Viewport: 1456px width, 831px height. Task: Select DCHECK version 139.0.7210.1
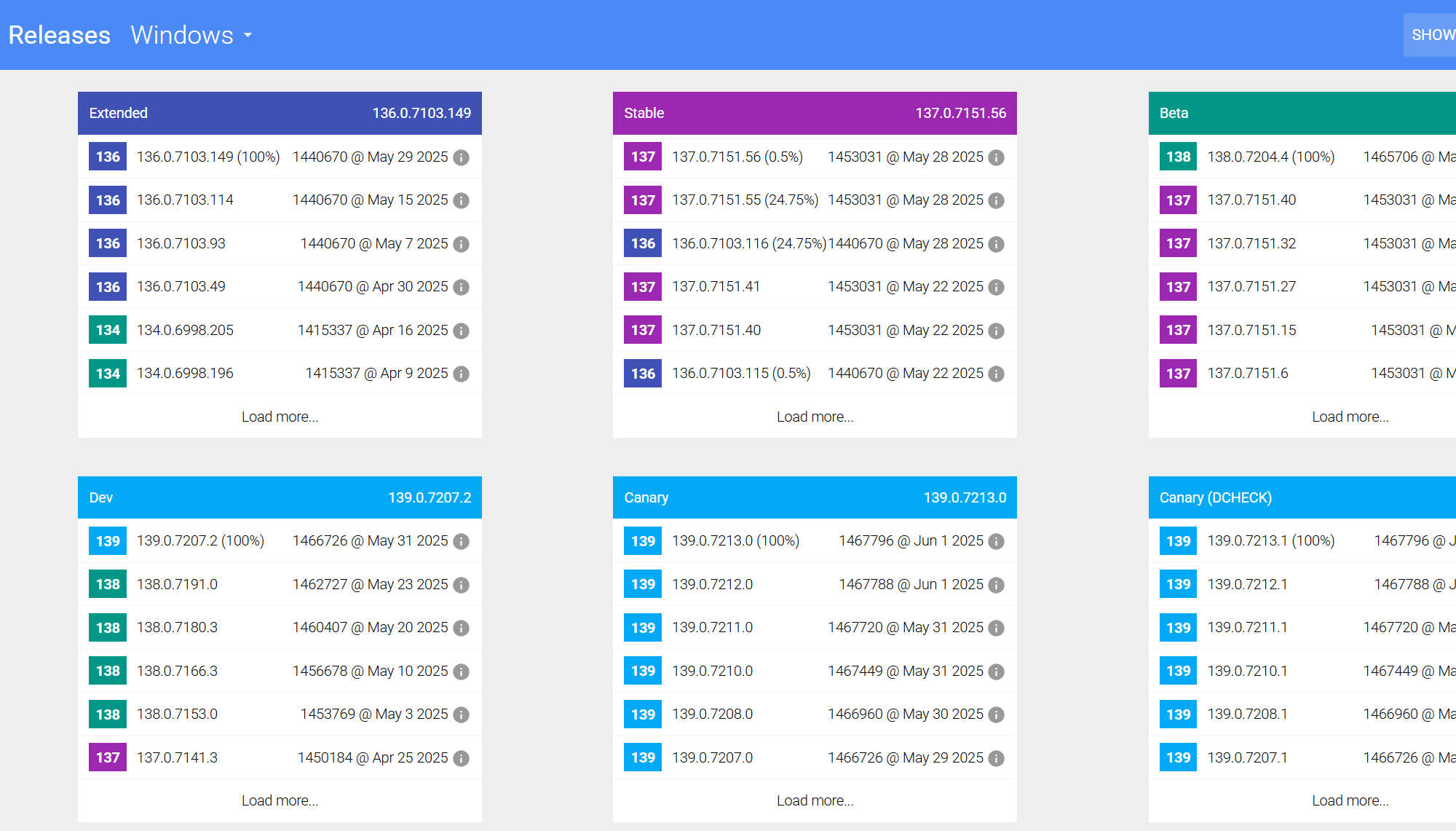[x=1247, y=671]
